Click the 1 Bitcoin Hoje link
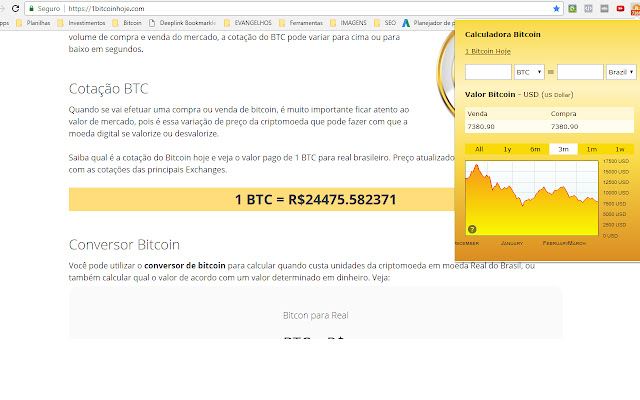 pyautogui.click(x=488, y=51)
